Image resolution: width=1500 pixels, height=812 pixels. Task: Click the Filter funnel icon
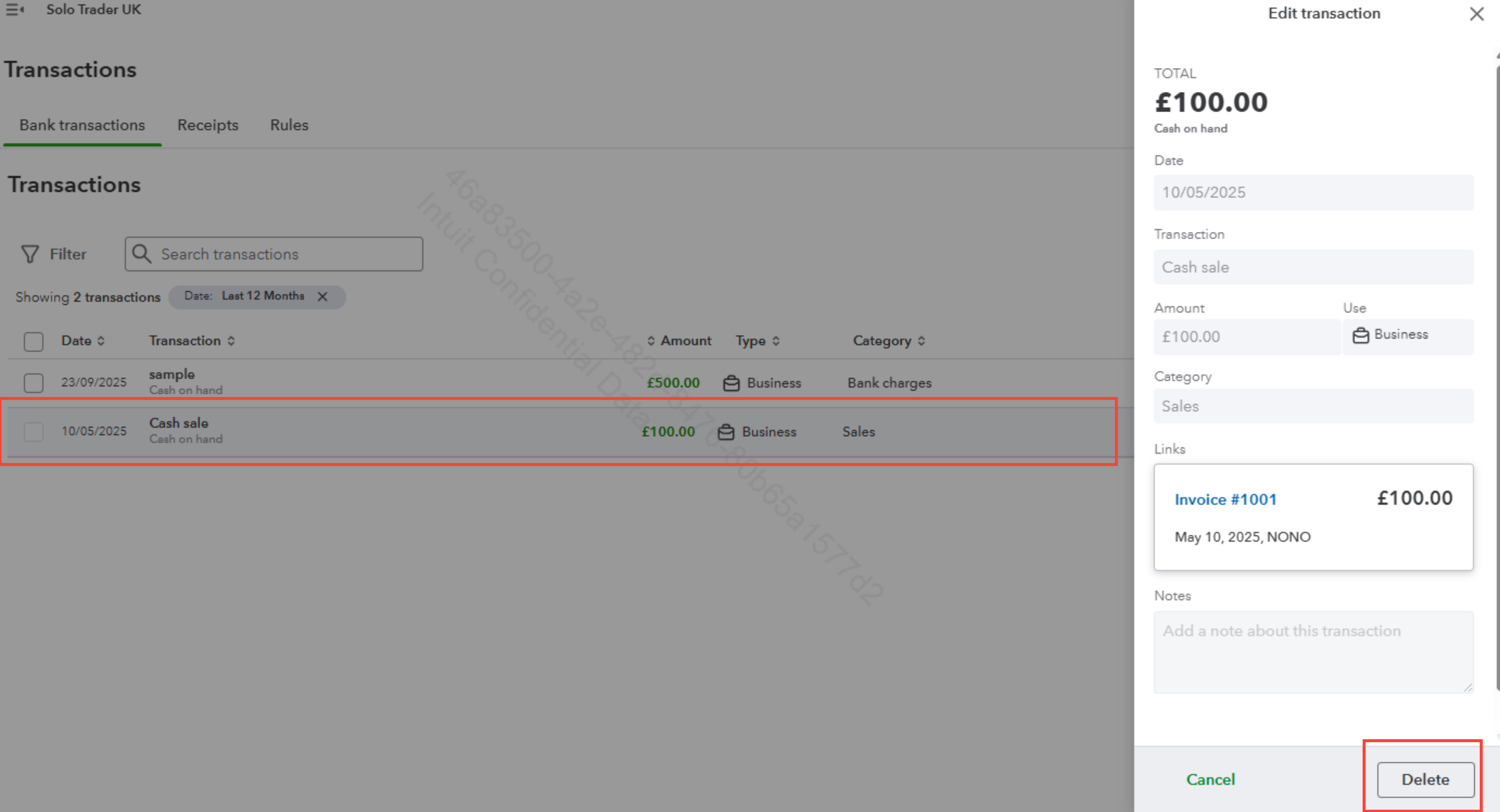(x=30, y=254)
